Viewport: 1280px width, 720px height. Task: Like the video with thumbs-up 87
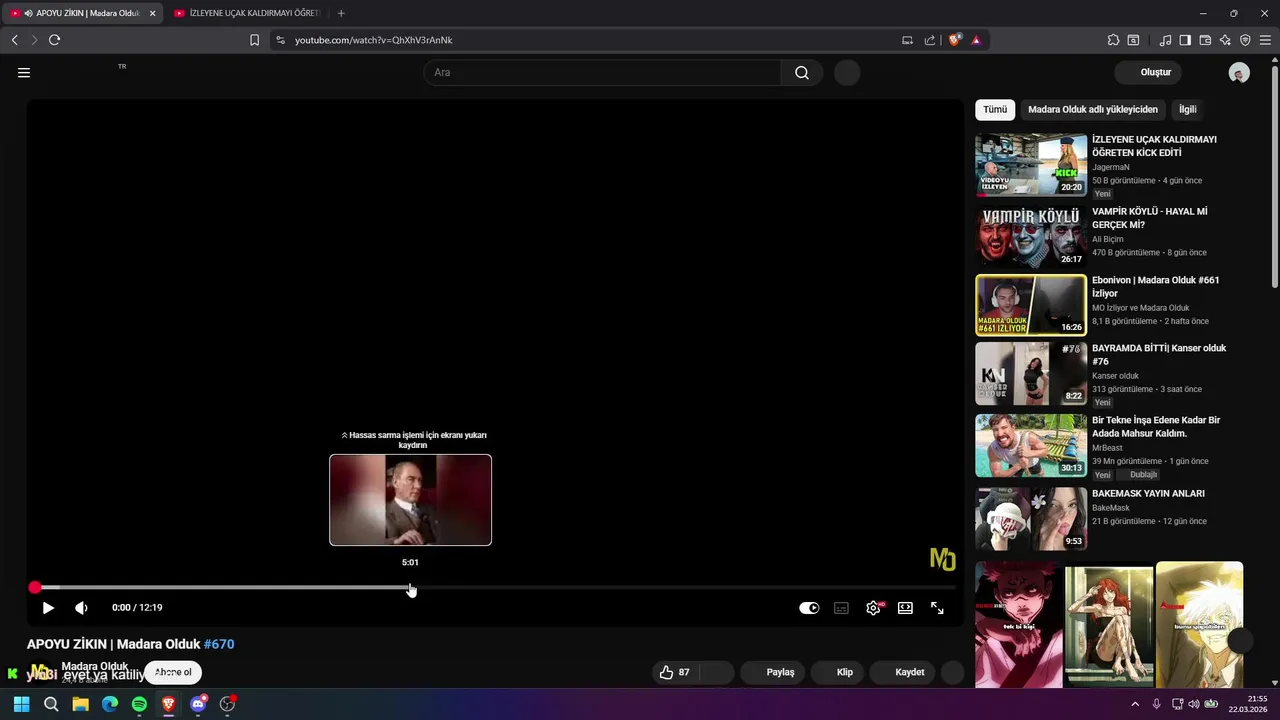click(675, 672)
